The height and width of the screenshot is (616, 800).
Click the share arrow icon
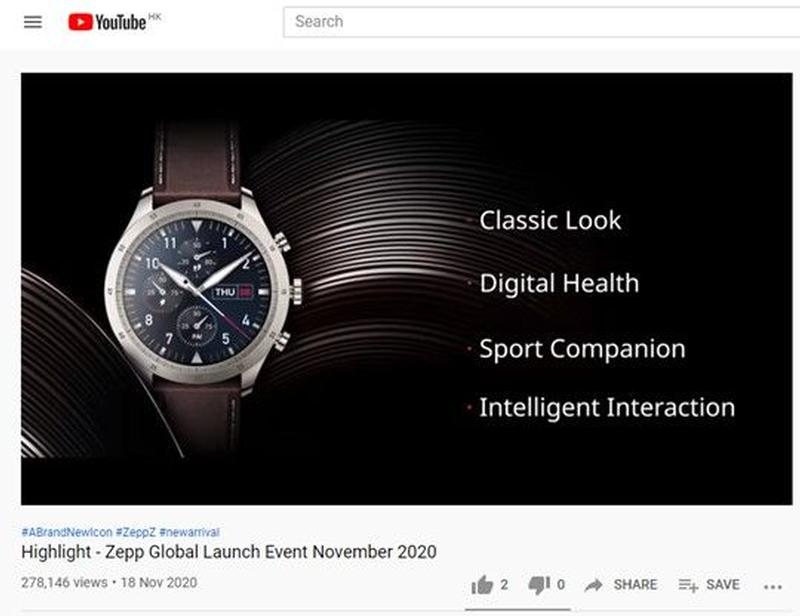click(593, 585)
